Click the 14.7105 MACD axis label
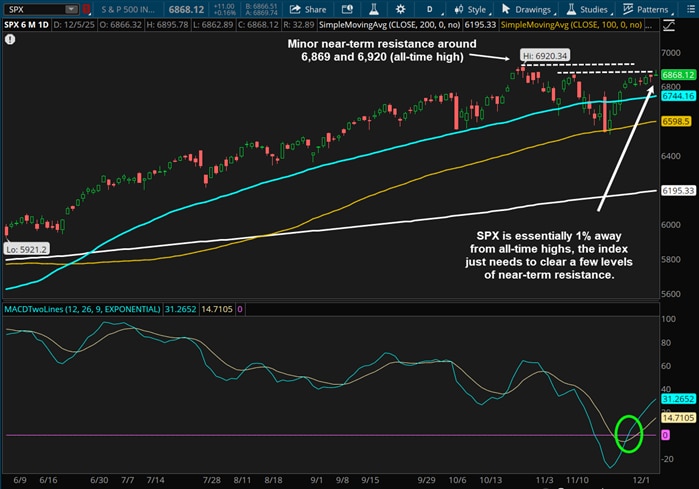Viewport: 699px width, 489px height. pos(678,418)
